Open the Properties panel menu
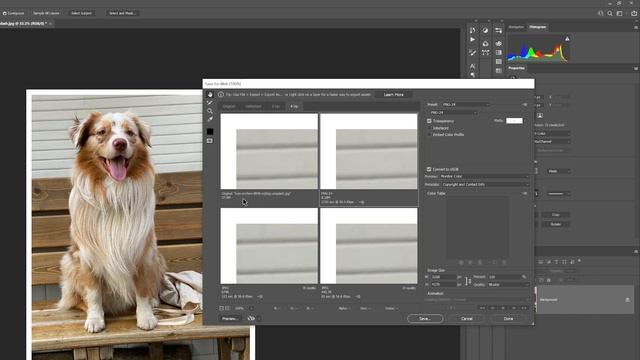The height and width of the screenshot is (360, 640). pyautogui.click(x=636, y=69)
